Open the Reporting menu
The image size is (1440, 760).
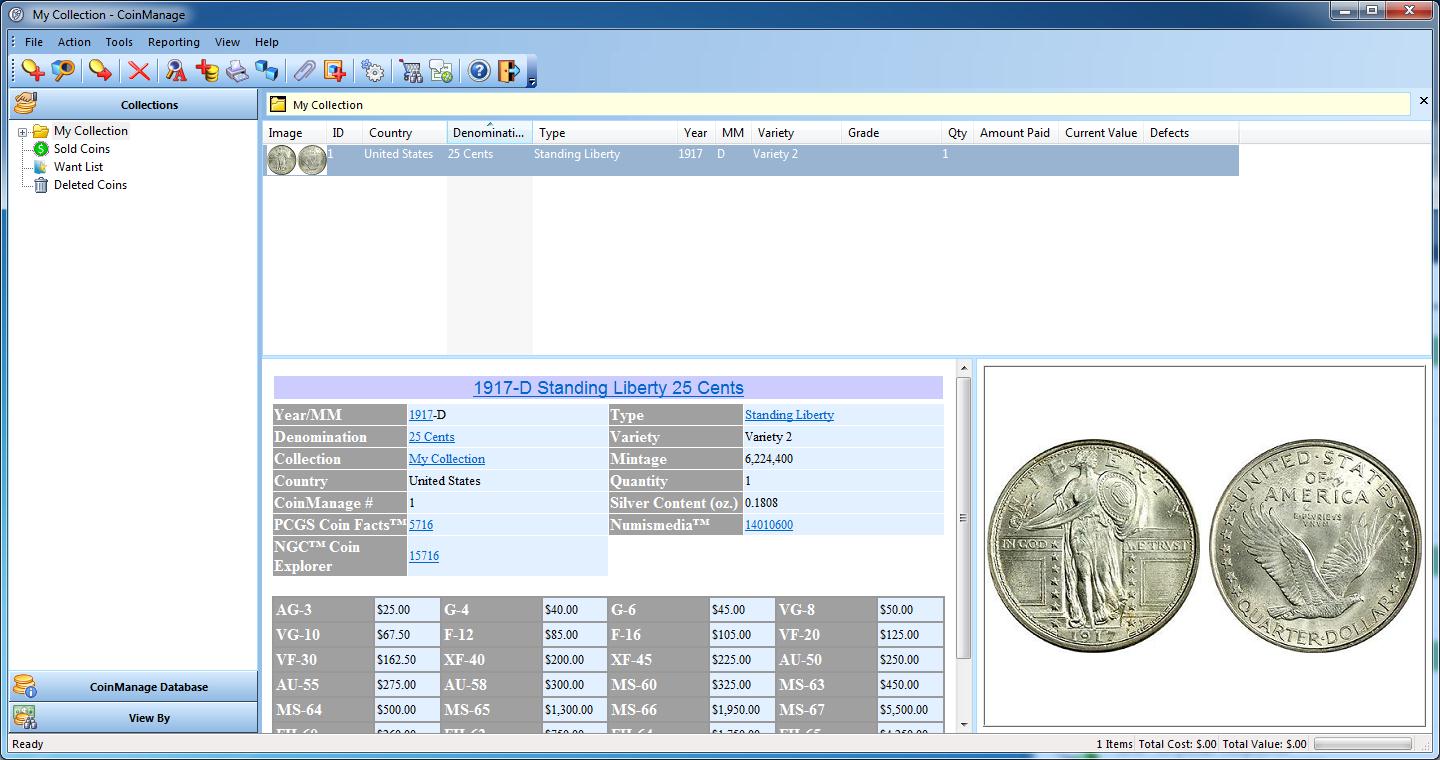point(174,42)
